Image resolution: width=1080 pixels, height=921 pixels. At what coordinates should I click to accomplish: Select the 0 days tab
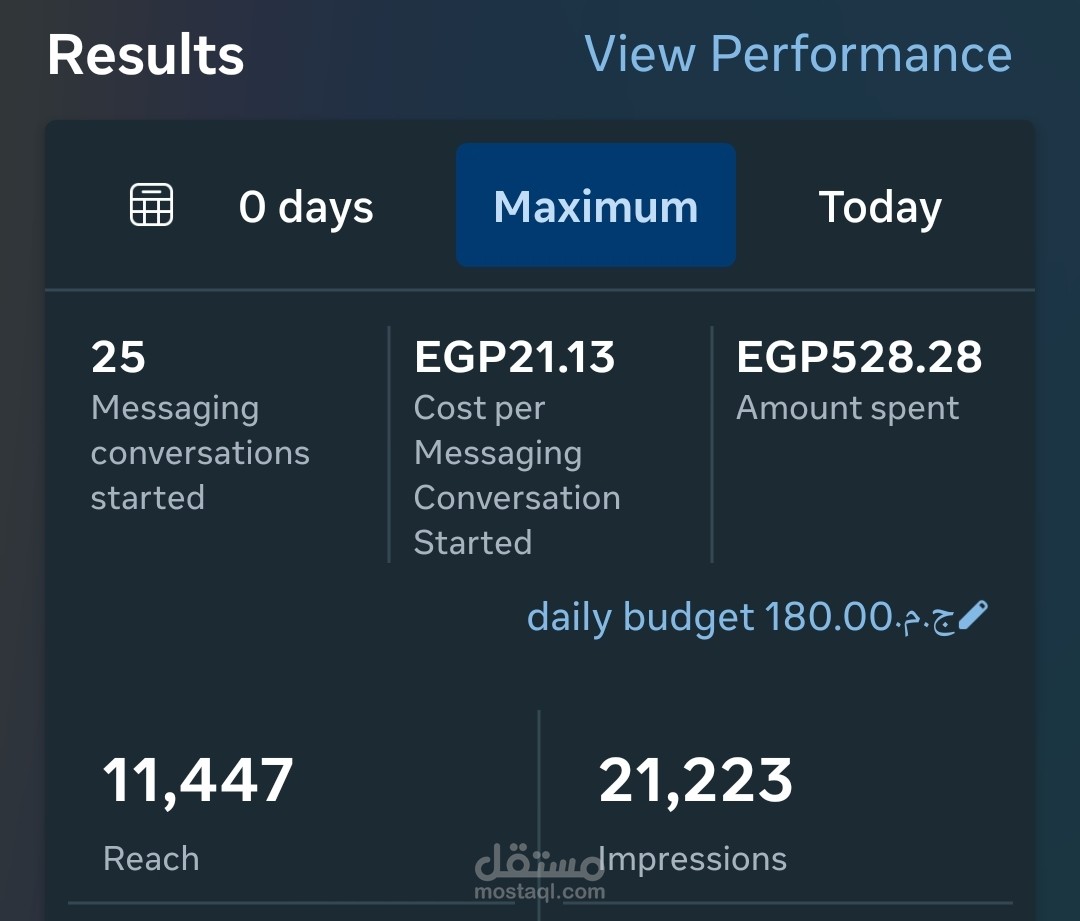click(306, 207)
